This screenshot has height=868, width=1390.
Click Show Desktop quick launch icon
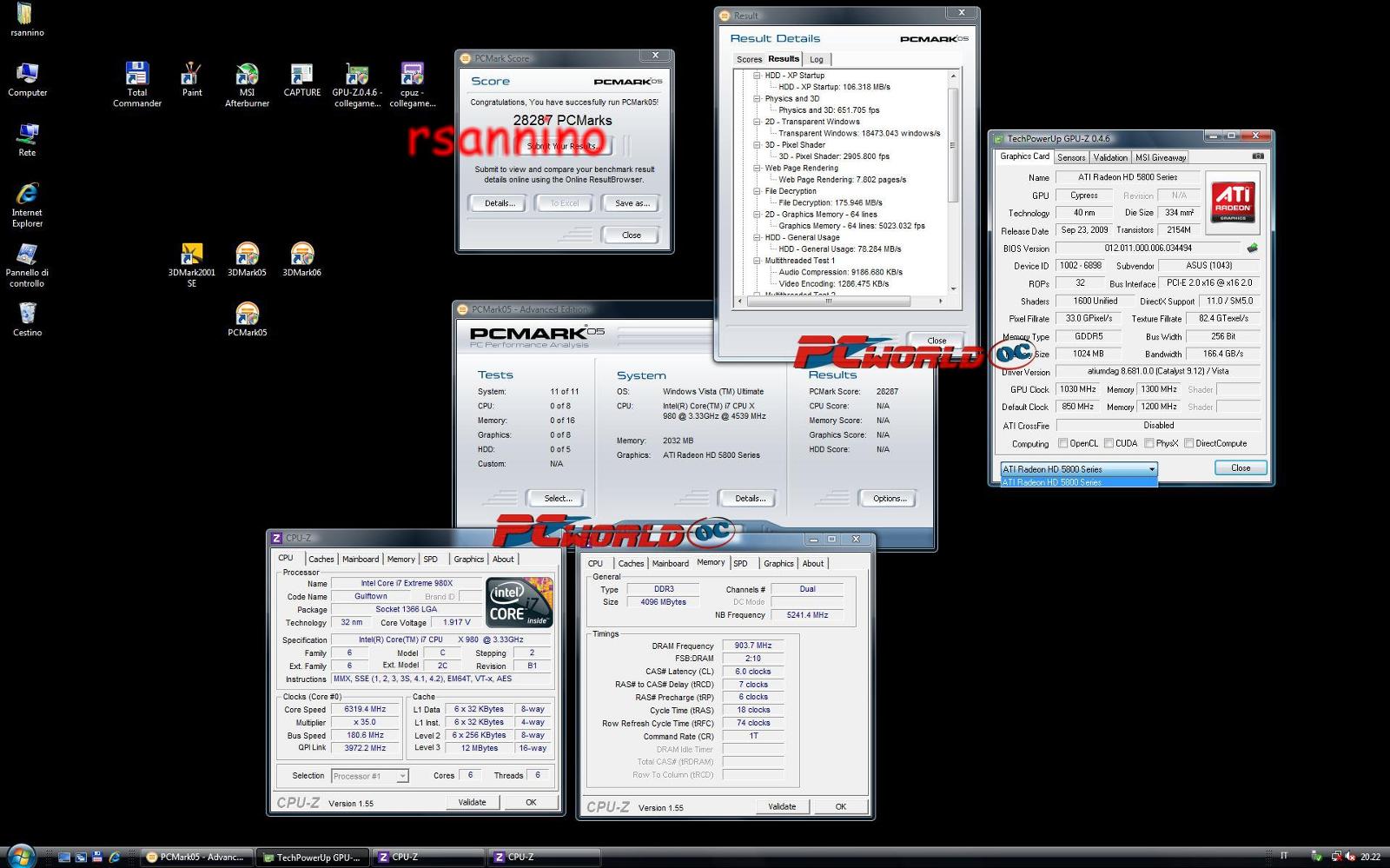point(63,857)
